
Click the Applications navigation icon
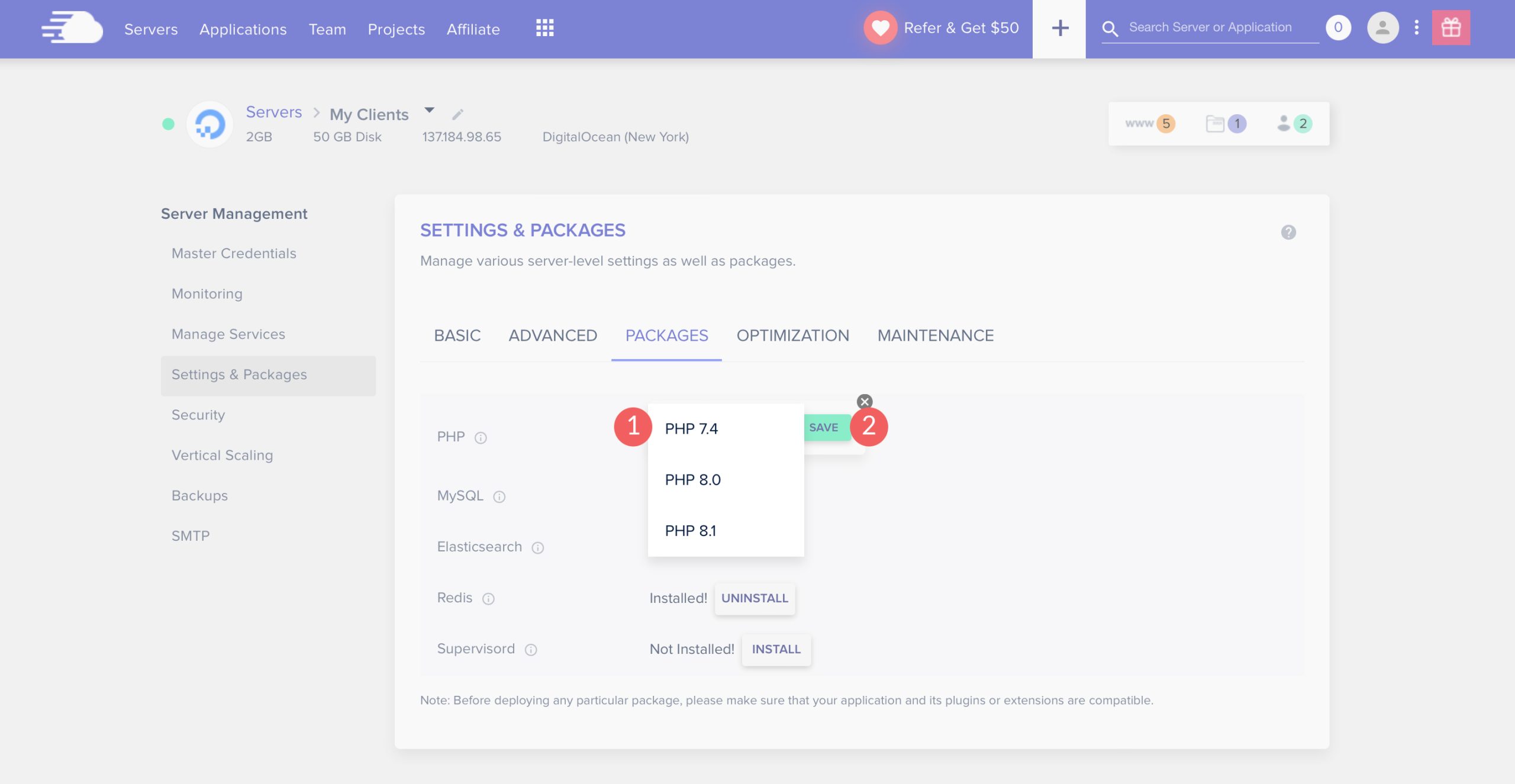coord(243,27)
